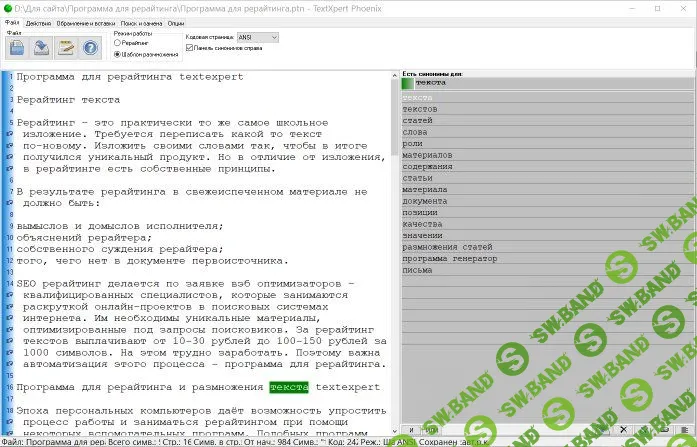Click the editor vertical scrollbar thumb
This screenshot has width=697, height=447.
(x=394, y=118)
